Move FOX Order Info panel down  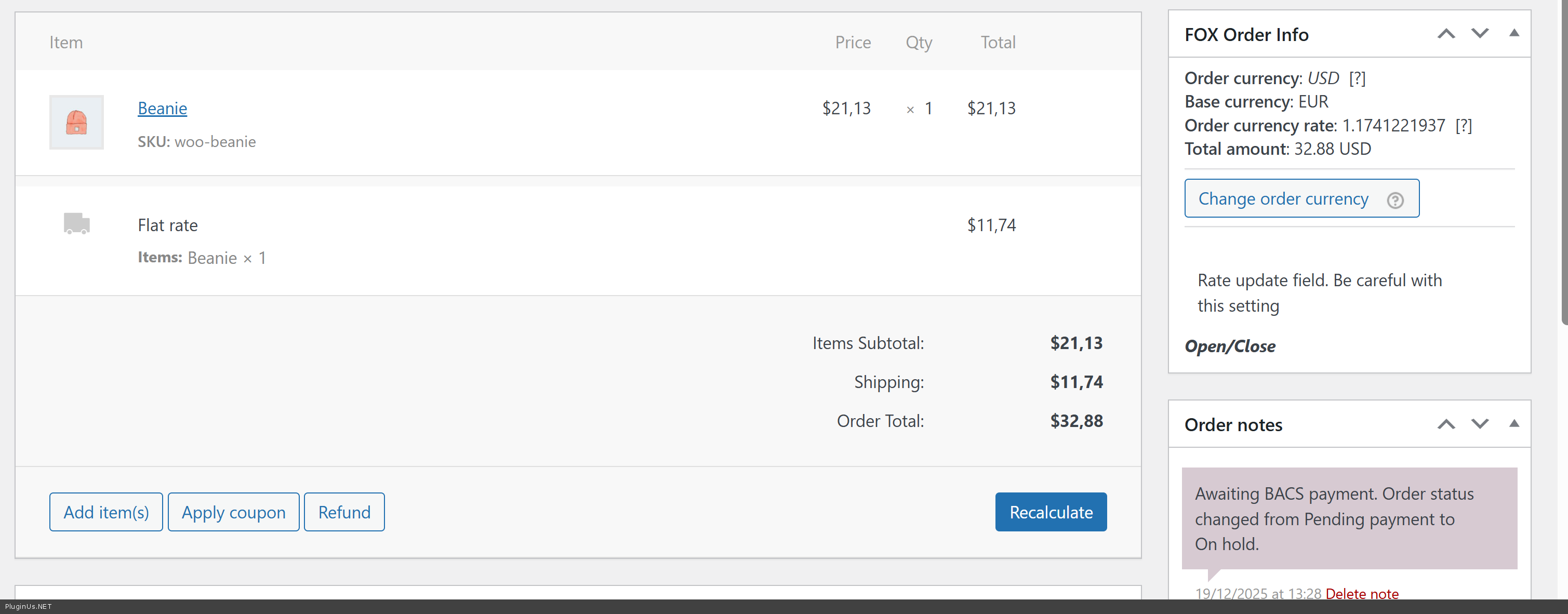pyautogui.click(x=1479, y=34)
